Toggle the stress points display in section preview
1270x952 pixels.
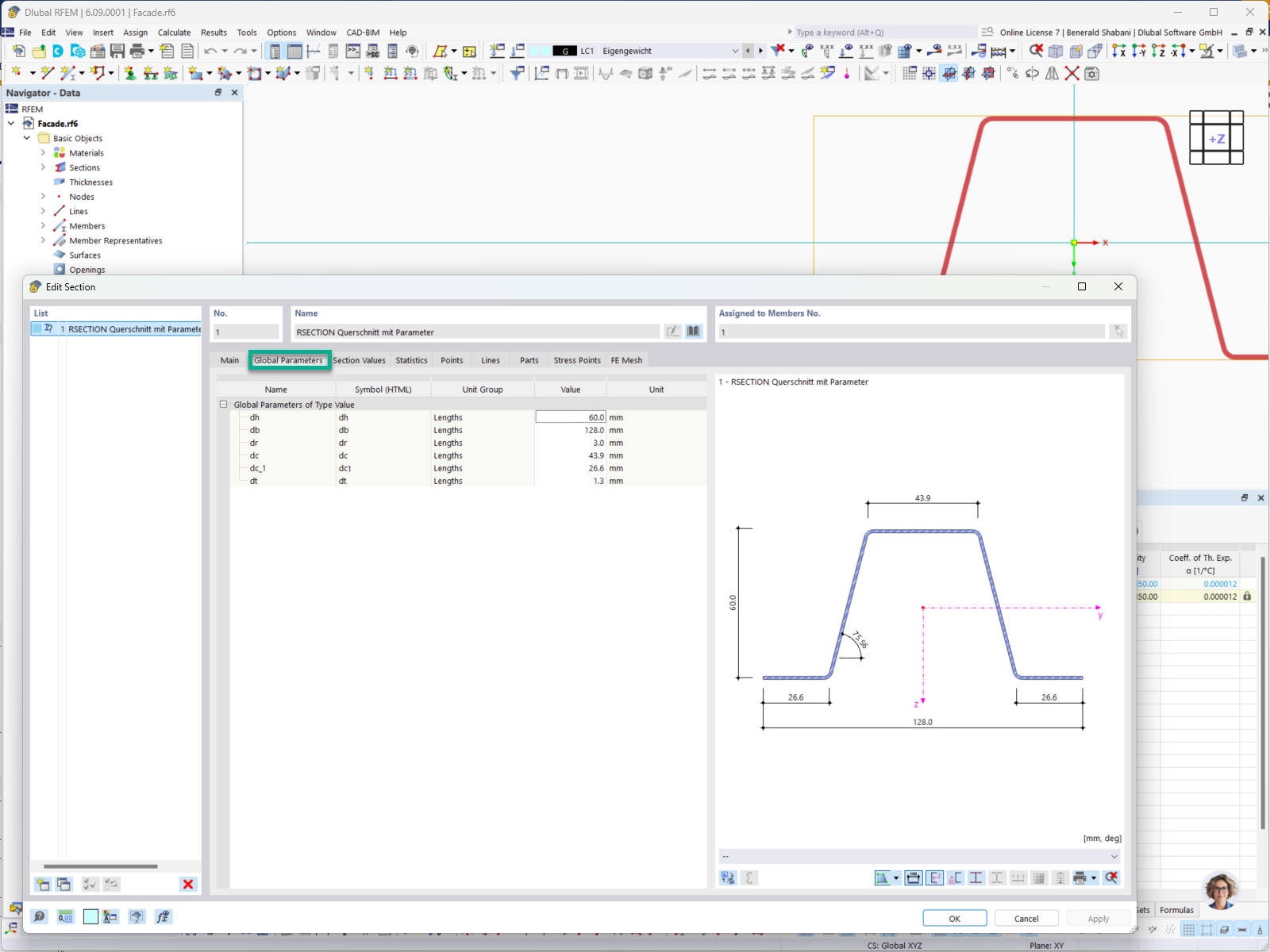tap(976, 877)
